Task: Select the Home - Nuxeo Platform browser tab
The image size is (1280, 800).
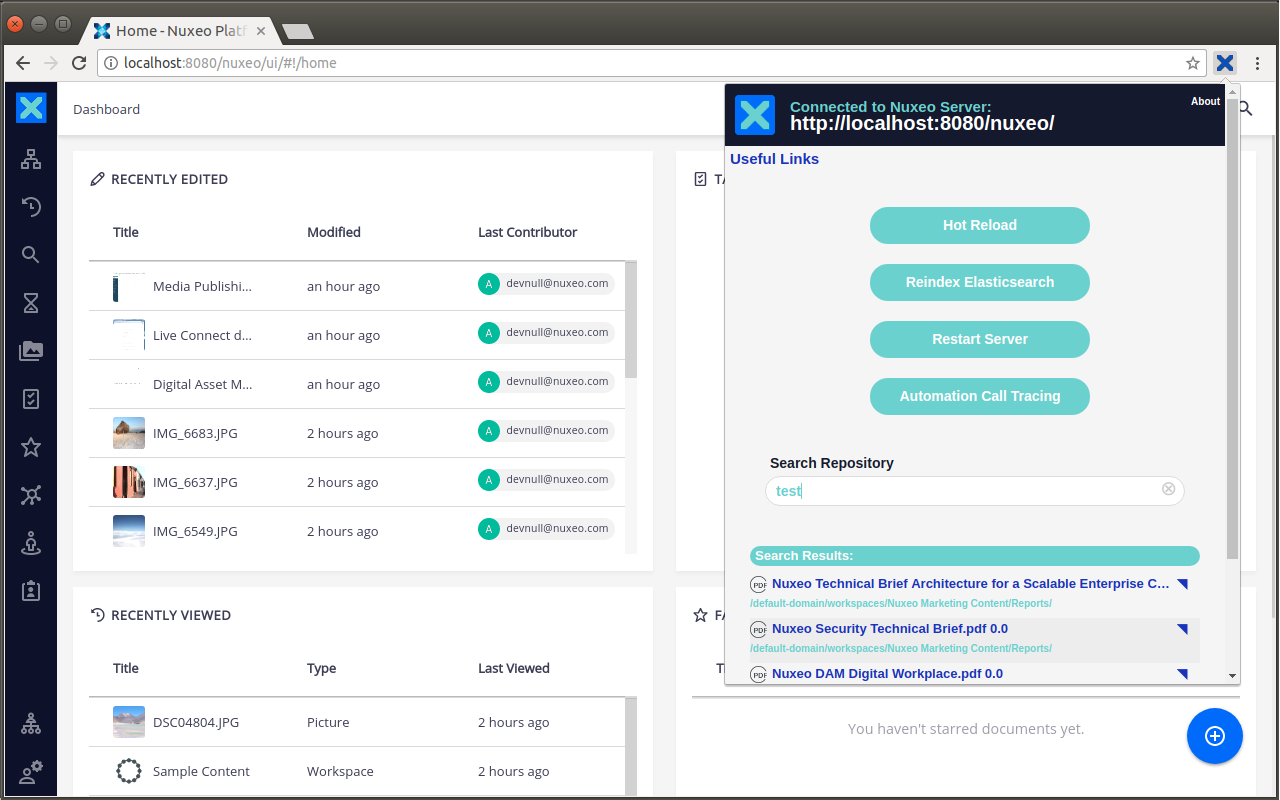Action: click(180, 31)
